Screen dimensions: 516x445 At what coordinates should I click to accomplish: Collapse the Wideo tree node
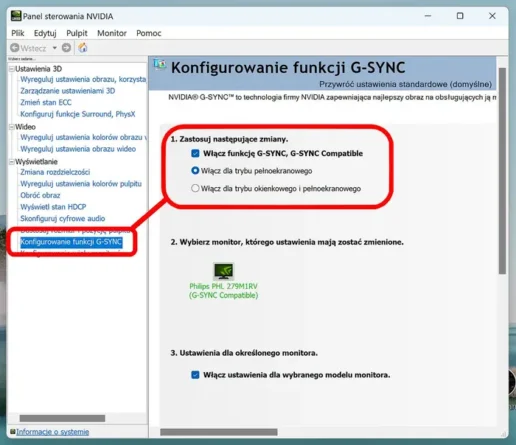(x=12, y=127)
